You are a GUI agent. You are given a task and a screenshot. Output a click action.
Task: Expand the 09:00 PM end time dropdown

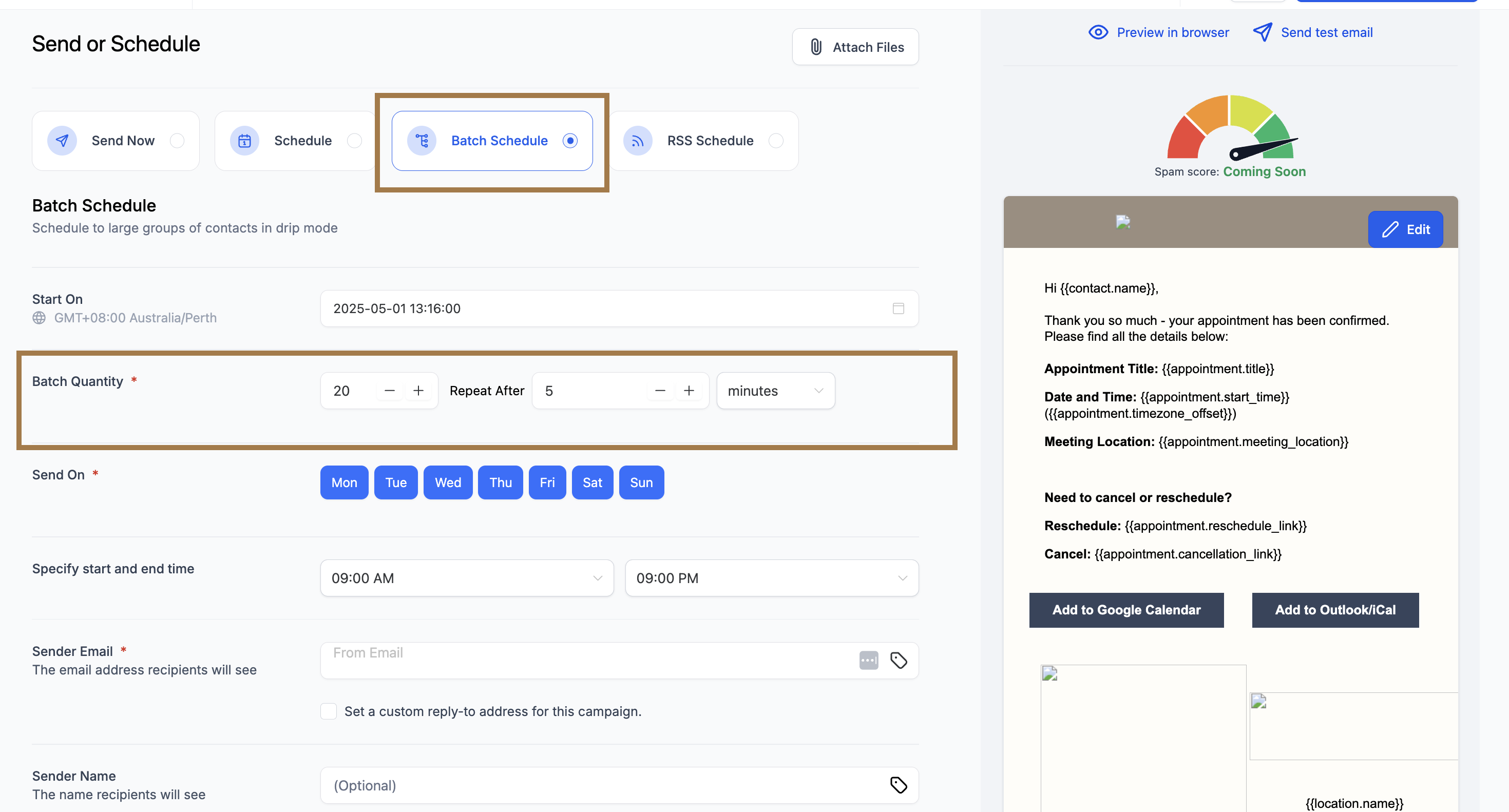point(772,578)
